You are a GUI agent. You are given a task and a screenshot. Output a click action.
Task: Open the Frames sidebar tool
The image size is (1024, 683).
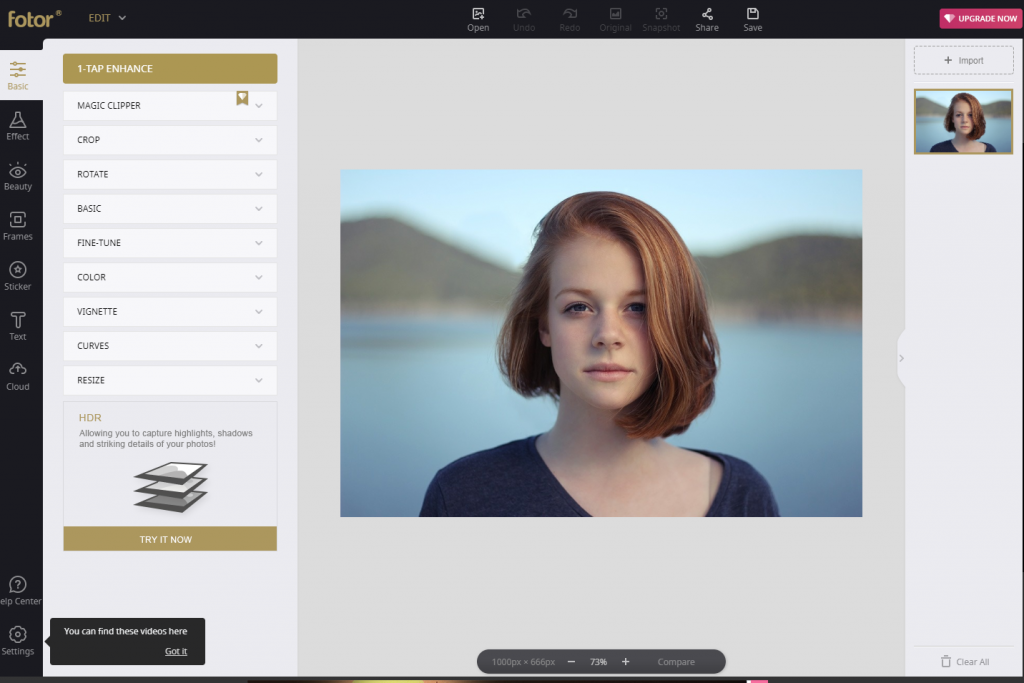tap(18, 226)
